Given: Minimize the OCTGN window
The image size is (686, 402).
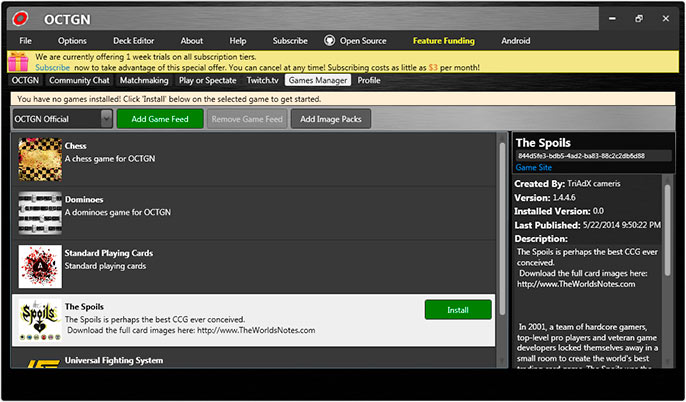Looking at the screenshot, I should pyautogui.click(x=612, y=18).
